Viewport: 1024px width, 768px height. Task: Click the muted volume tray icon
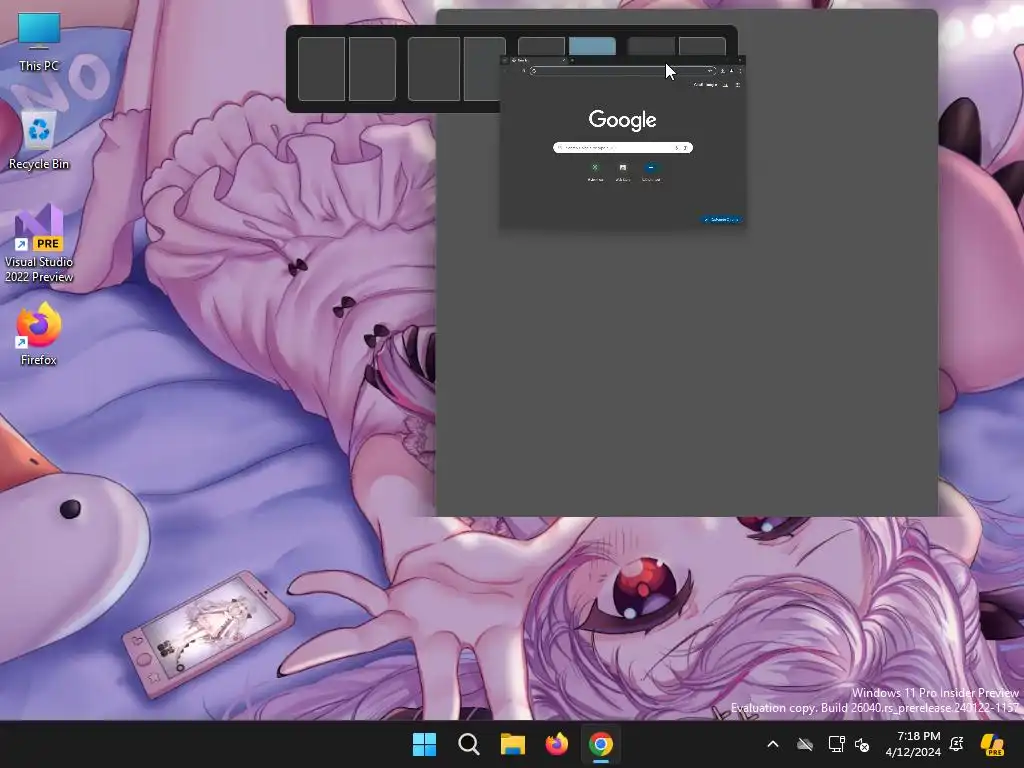862,744
